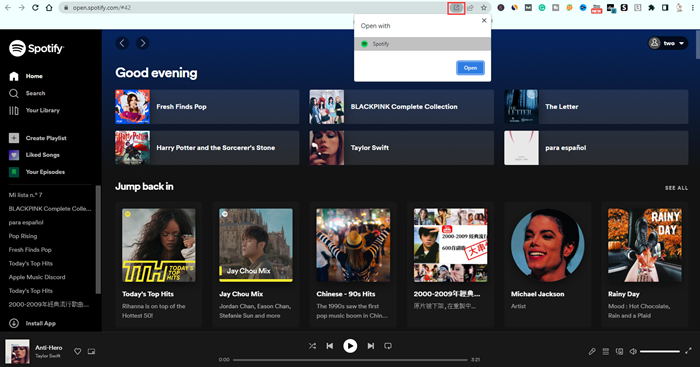This screenshot has width=700, height=367.
Task: Click SEE ALL for Jump back in
Action: click(x=676, y=188)
